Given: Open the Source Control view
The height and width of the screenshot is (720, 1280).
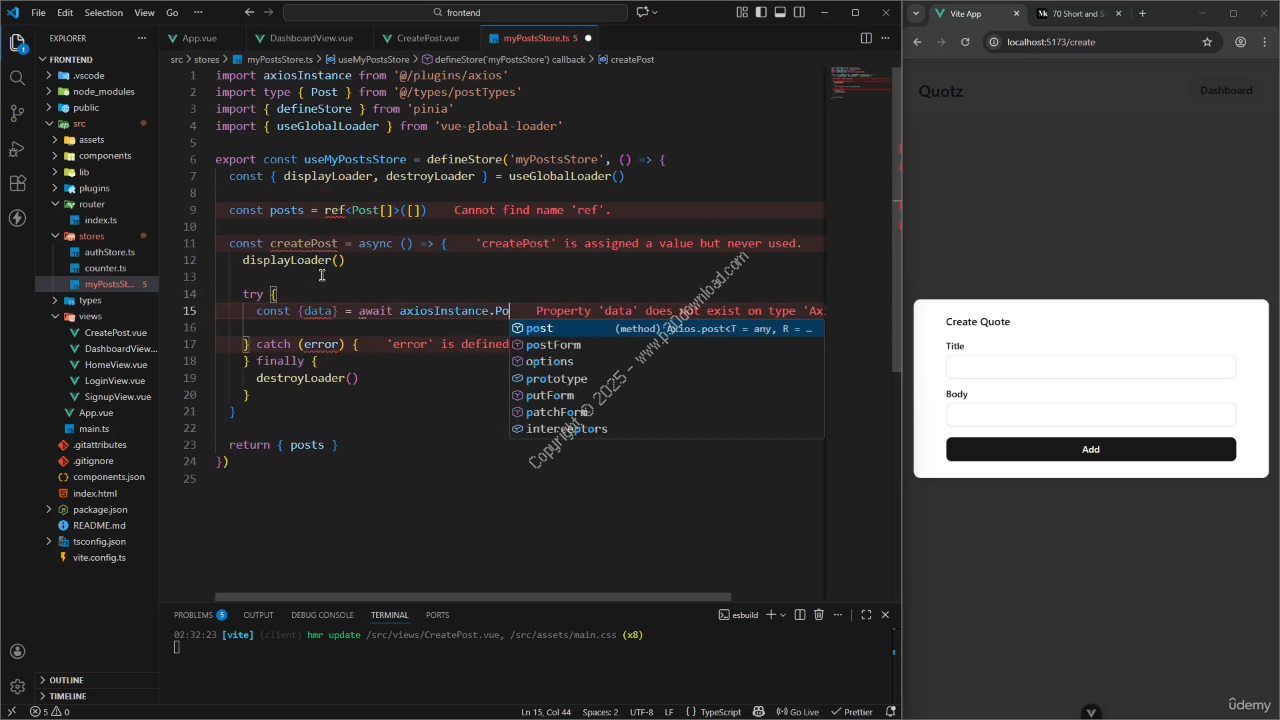Looking at the screenshot, I should (17, 113).
